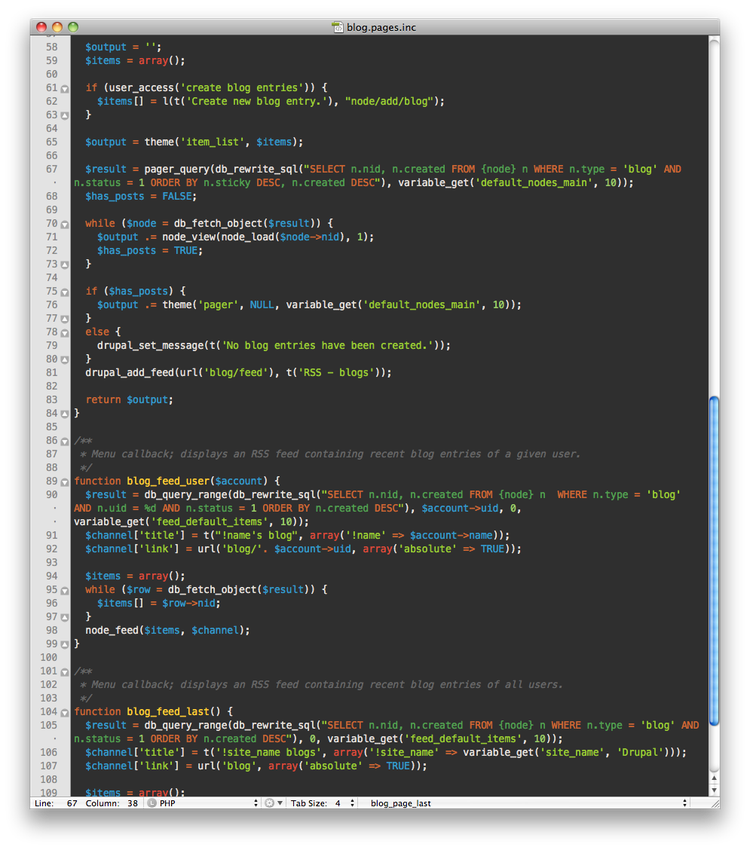The width and height of the screenshot is (750, 850).
Task: Click line number 67 in the gutter
Action: tap(51, 169)
